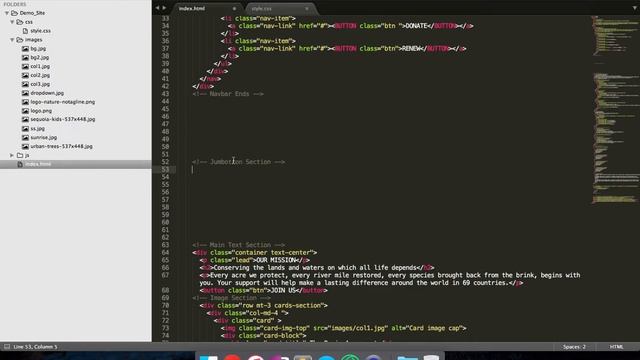The height and width of the screenshot is (360, 640).
Task: Open the HTML syntax selector in status bar
Action: (x=616, y=347)
